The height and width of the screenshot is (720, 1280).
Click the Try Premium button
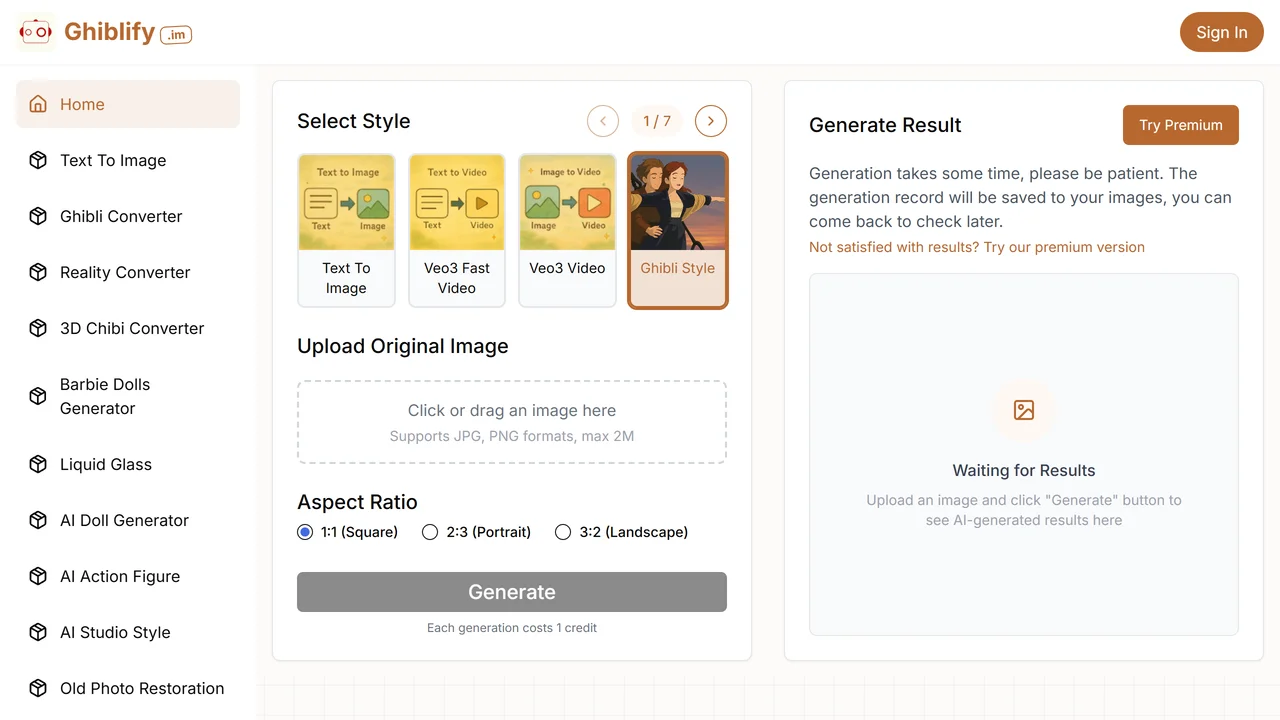[x=1181, y=125]
